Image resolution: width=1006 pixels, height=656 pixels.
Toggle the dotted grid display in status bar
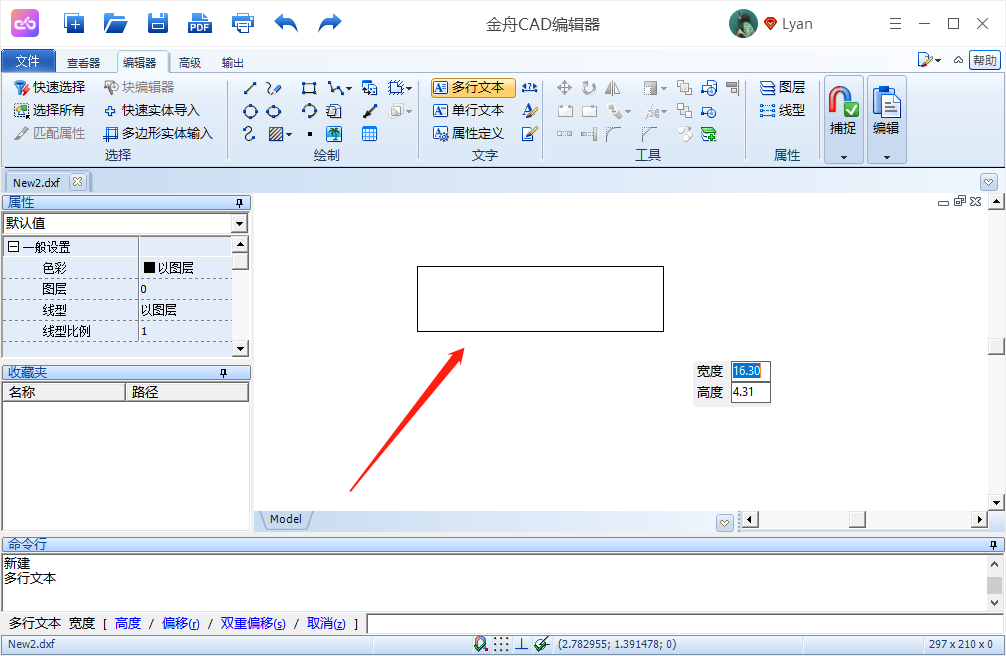coord(501,644)
